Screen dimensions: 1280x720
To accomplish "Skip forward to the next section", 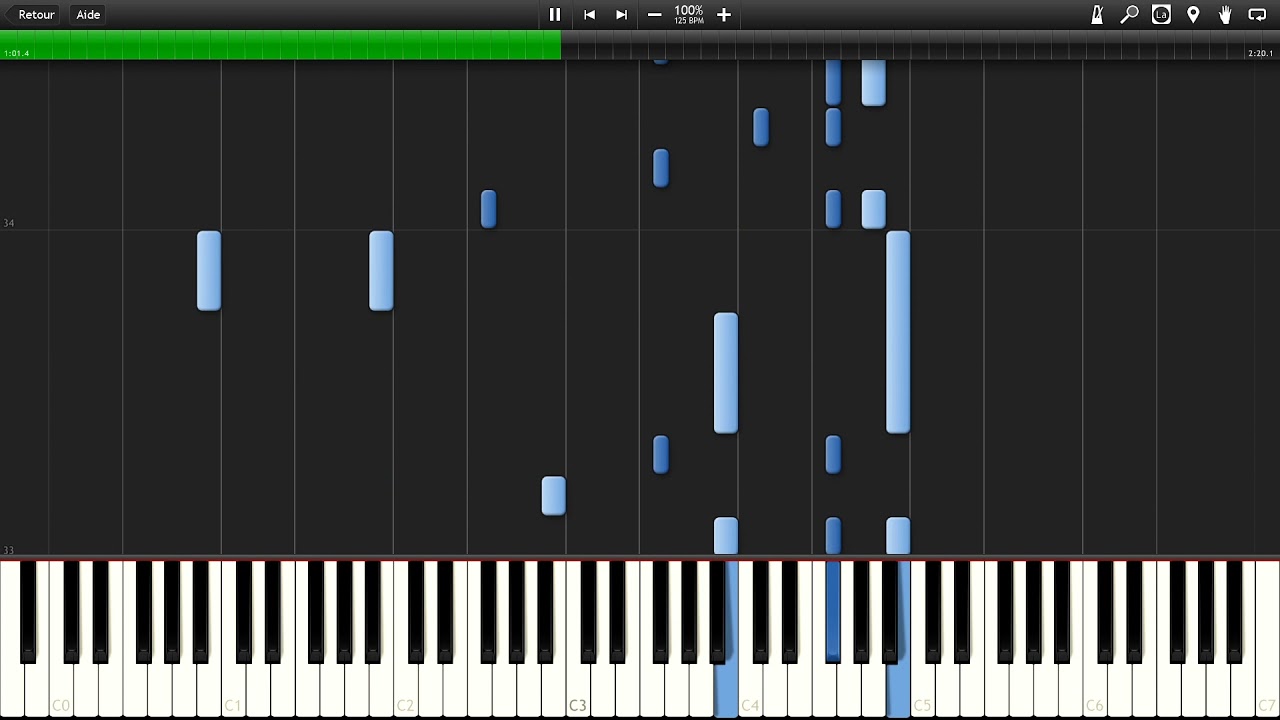I will click(x=621, y=14).
